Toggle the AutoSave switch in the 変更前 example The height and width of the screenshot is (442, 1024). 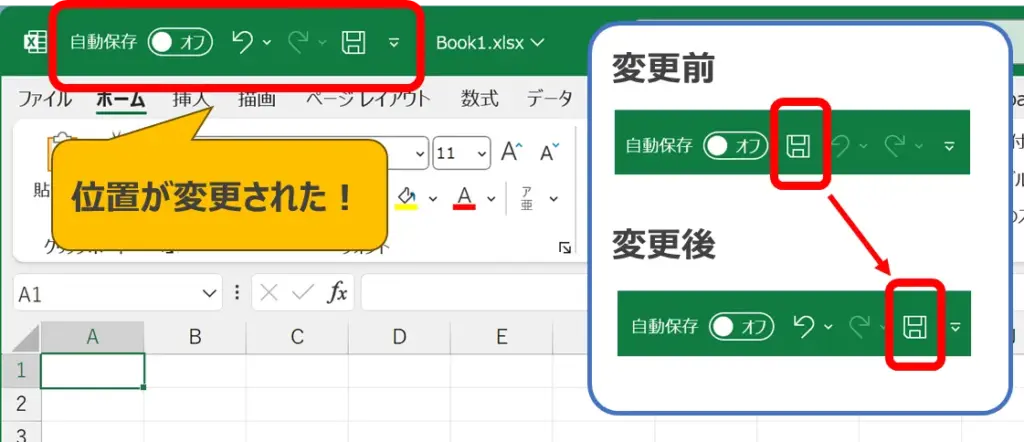(734, 146)
